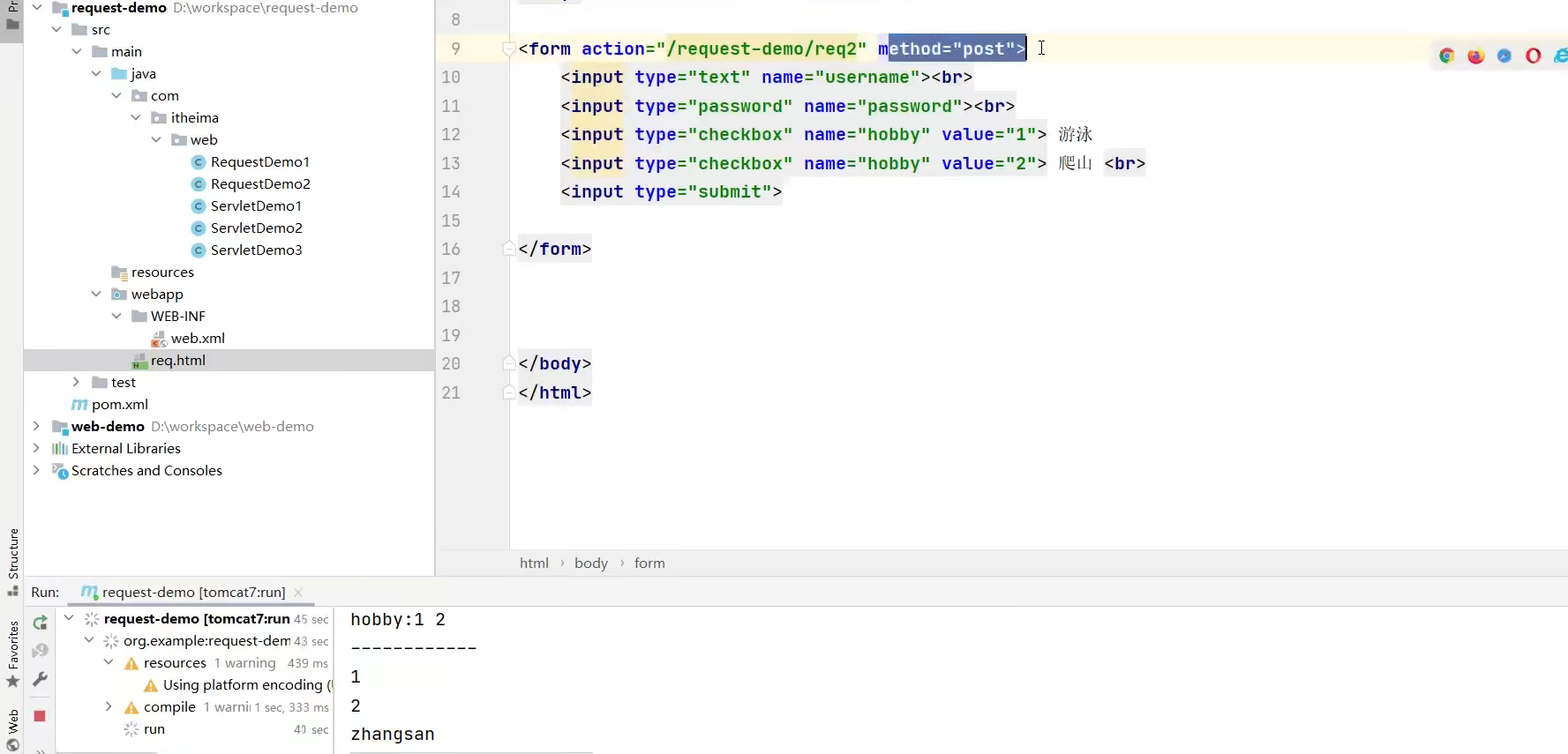Open preview in Safari browser icon
The width and height of the screenshot is (1568, 754).
[x=1504, y=56]
